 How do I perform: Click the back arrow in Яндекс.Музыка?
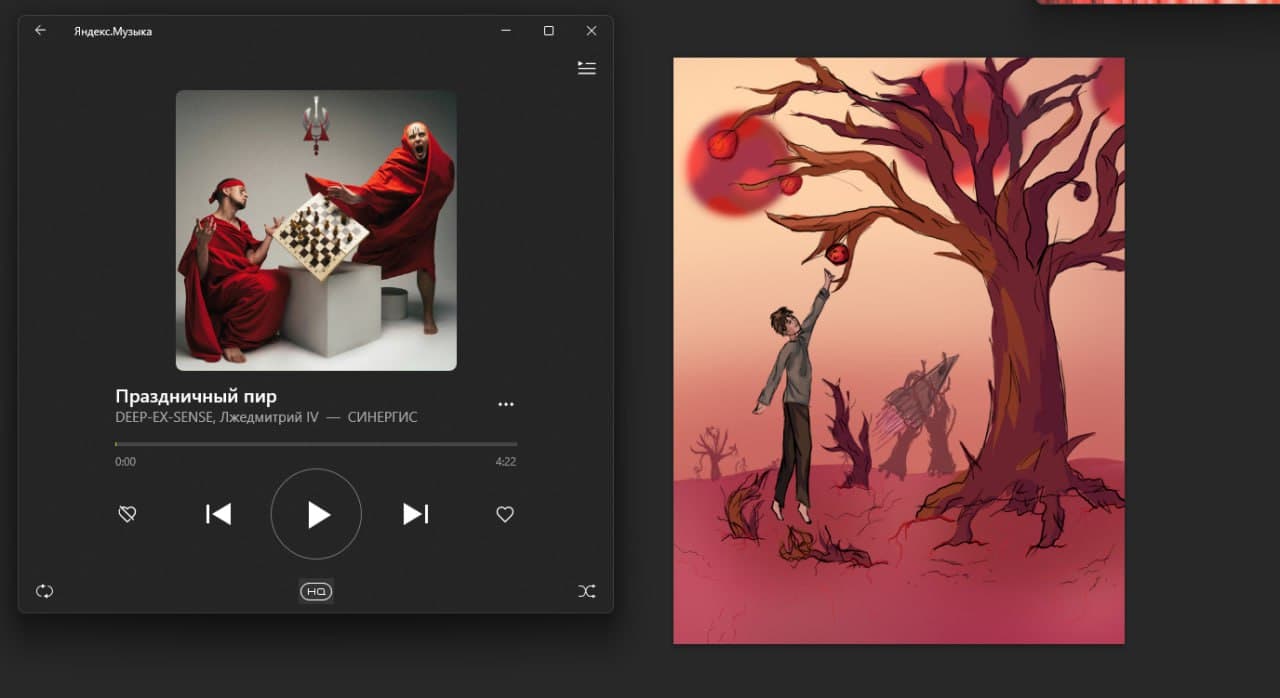40,30
